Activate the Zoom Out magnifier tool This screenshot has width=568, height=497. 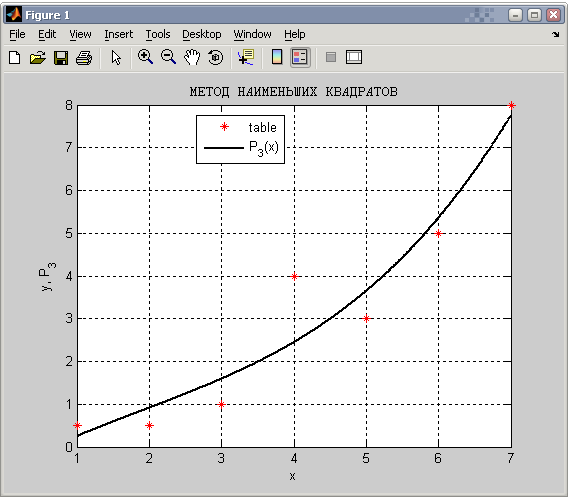pos(168,57)
